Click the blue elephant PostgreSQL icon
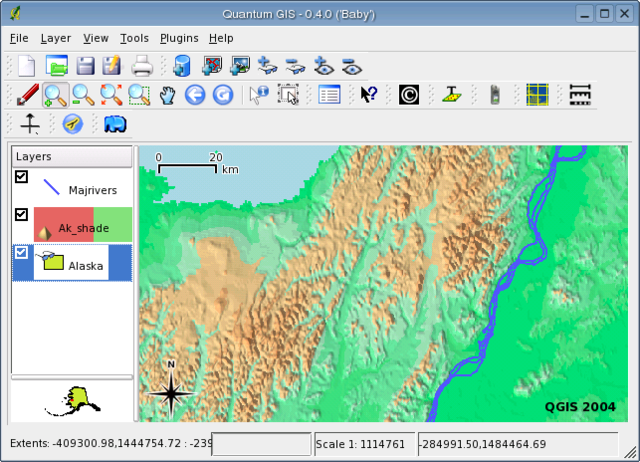 point(115,123)
